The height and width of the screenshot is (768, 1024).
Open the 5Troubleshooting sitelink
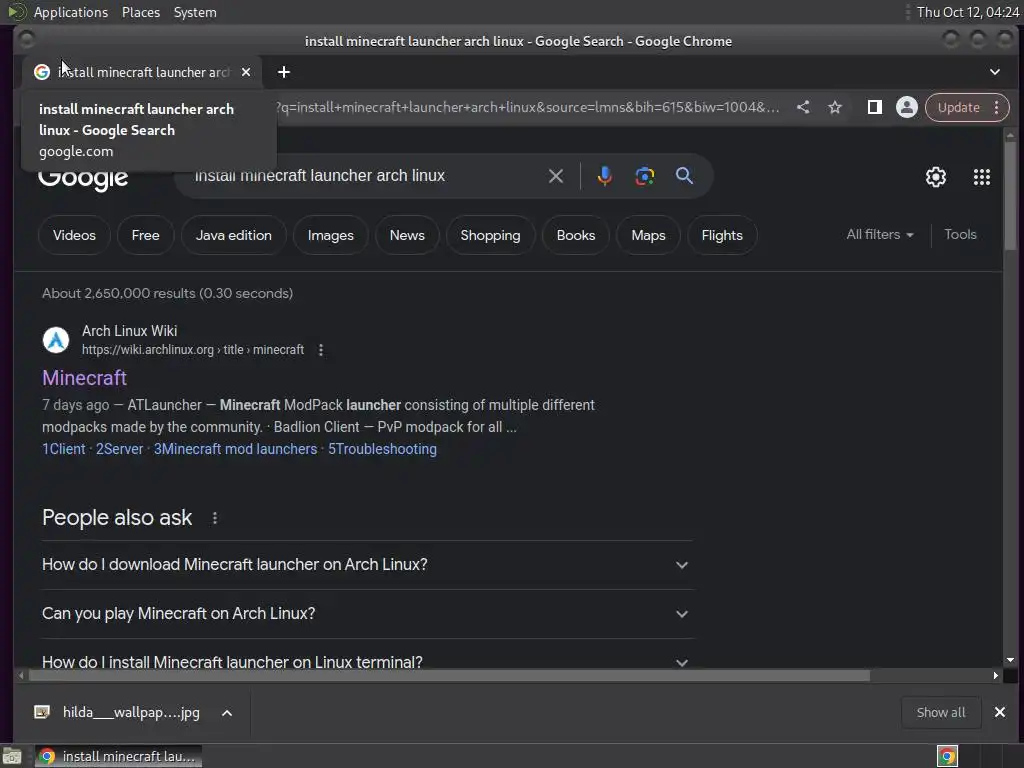click(382, 449)
